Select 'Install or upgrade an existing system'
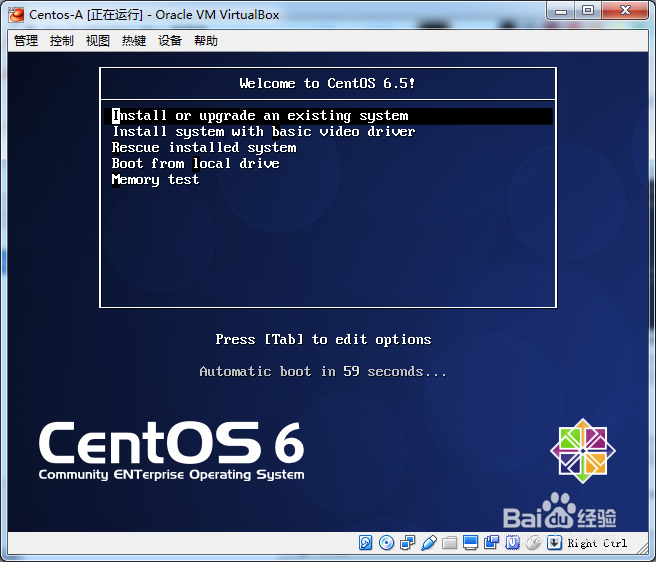Viewport: 656px width, 562px height. pos(328,116)
